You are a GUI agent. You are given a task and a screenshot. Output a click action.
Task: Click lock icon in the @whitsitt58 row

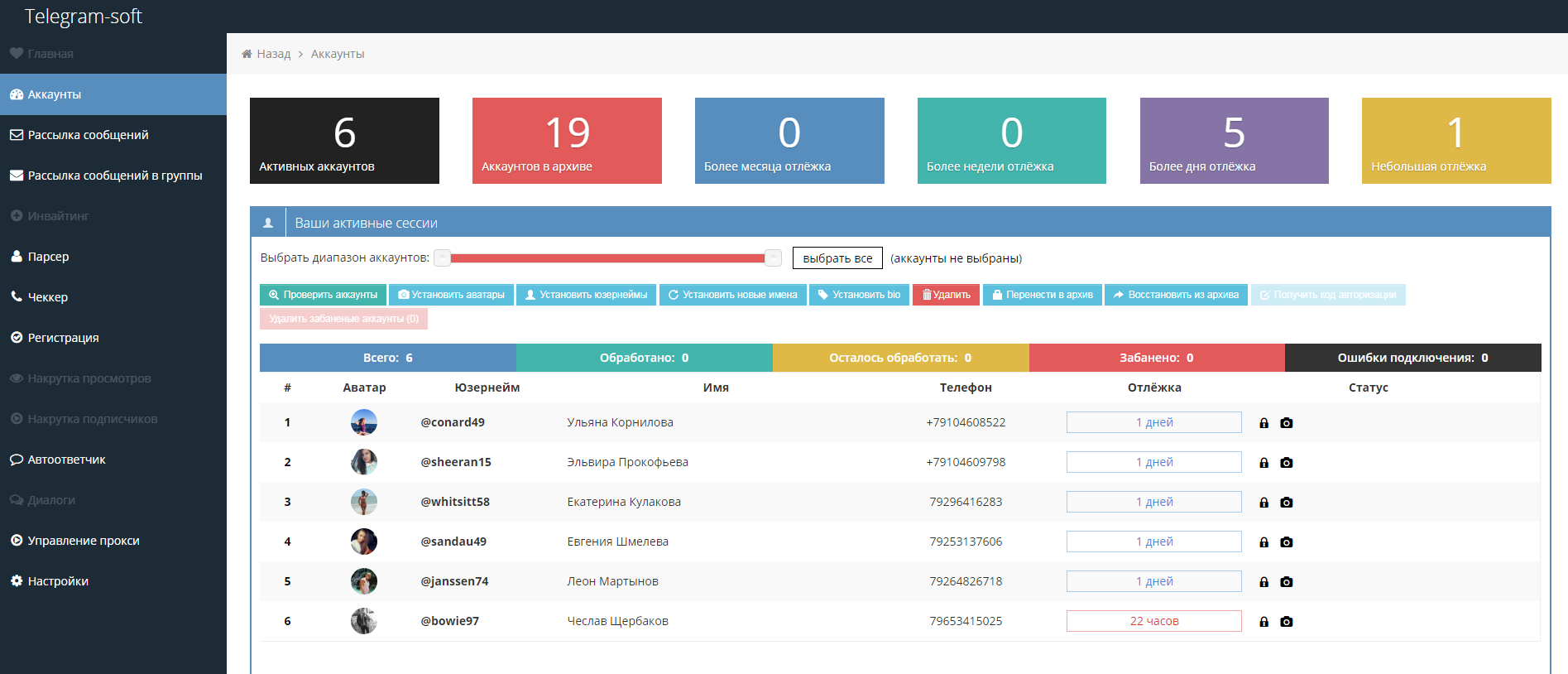[x=1264, y=503]
